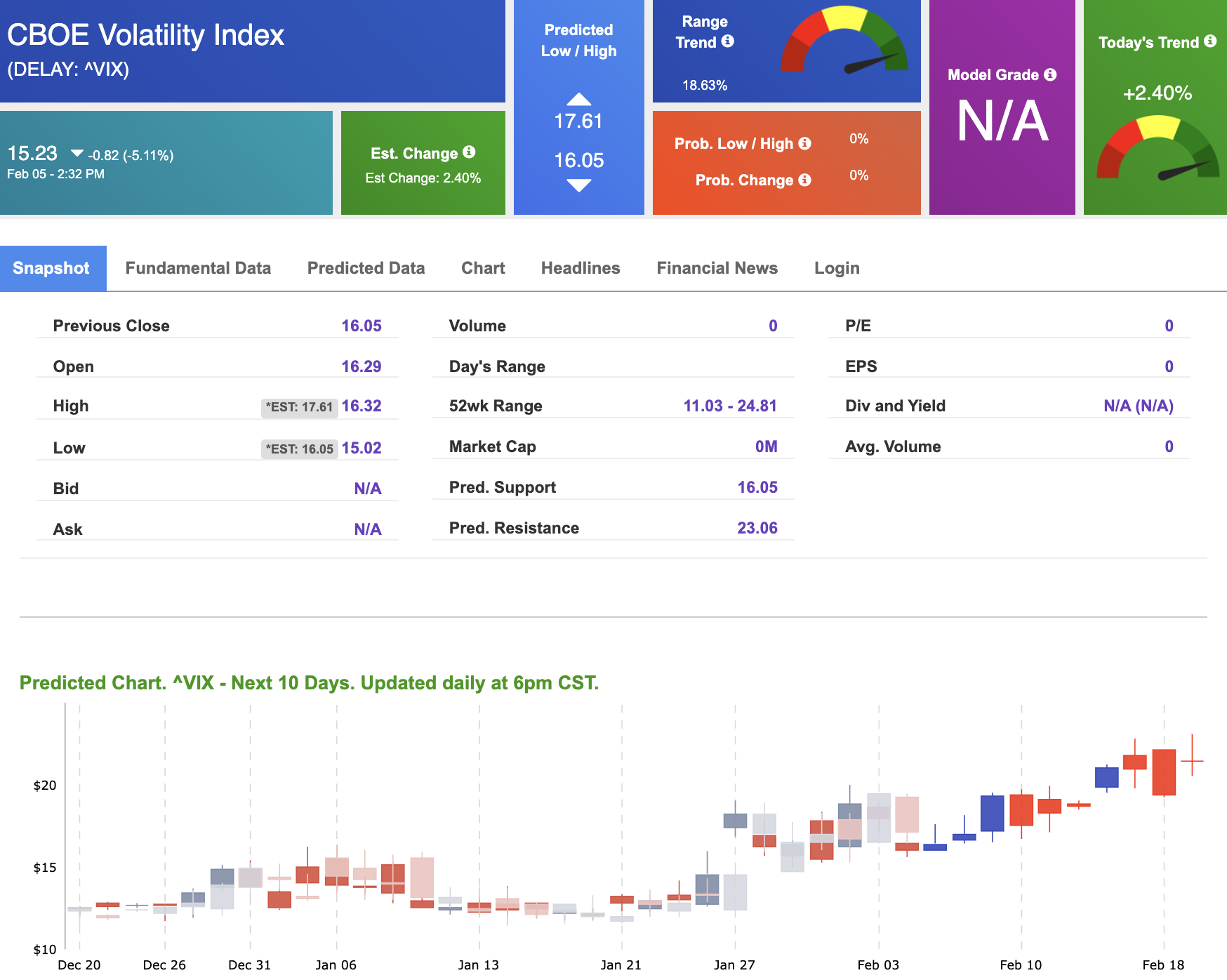This screenshot has height=980, width=1227.
Task: Click the Bid N/A value
Action: coord(368,489)
